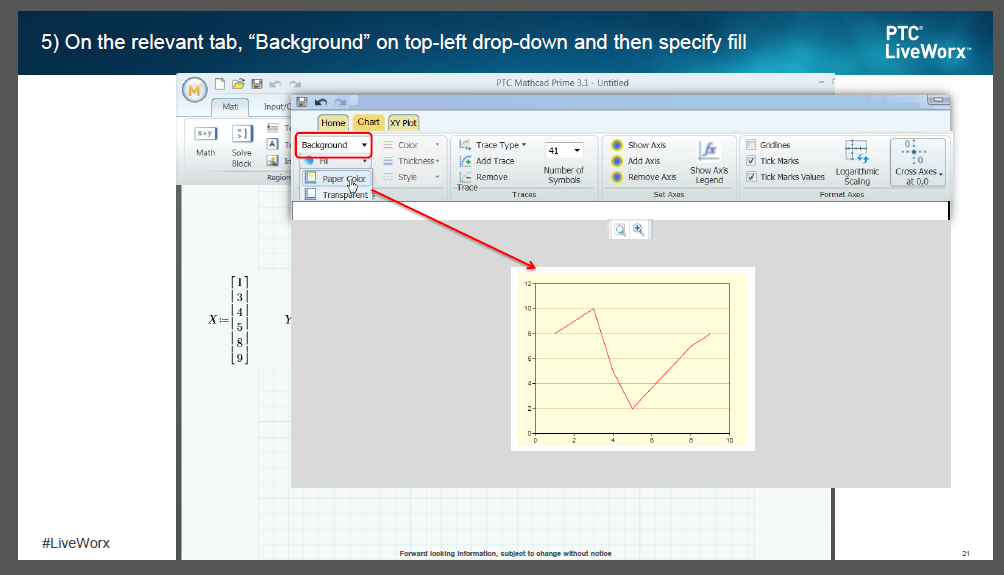
Task: Click the text block icon above the A icon
Action: (x=272, y=128)
